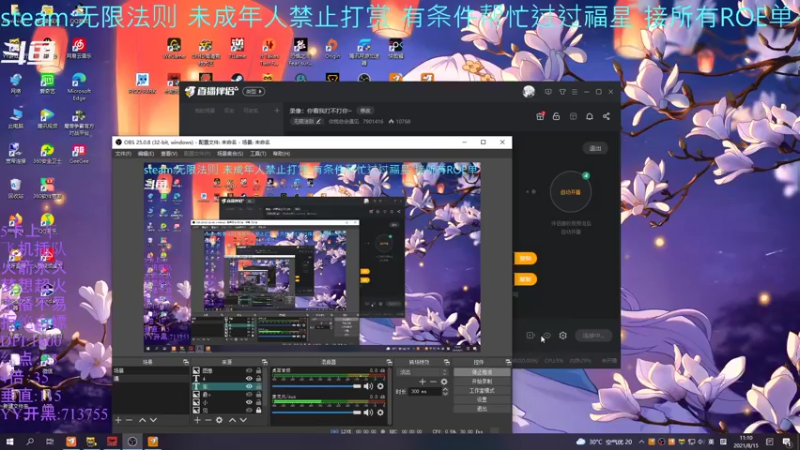Click the share icon in 直播伴侣

click(606, 116)
